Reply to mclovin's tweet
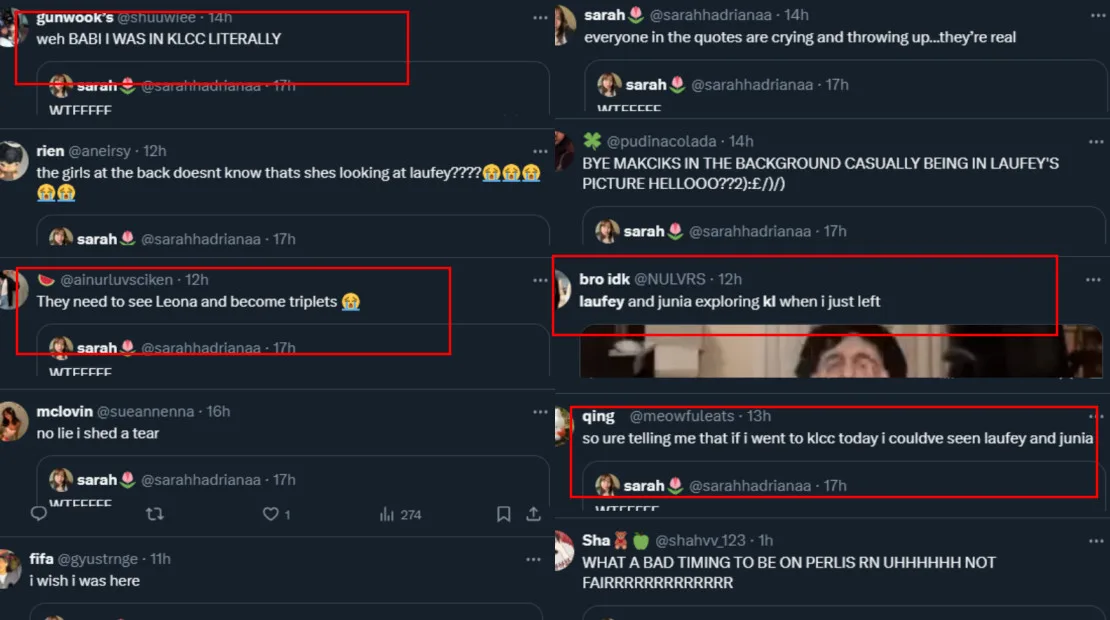Screen dimensions: 1110x620 pyautogui.click(x=39, y=514)
